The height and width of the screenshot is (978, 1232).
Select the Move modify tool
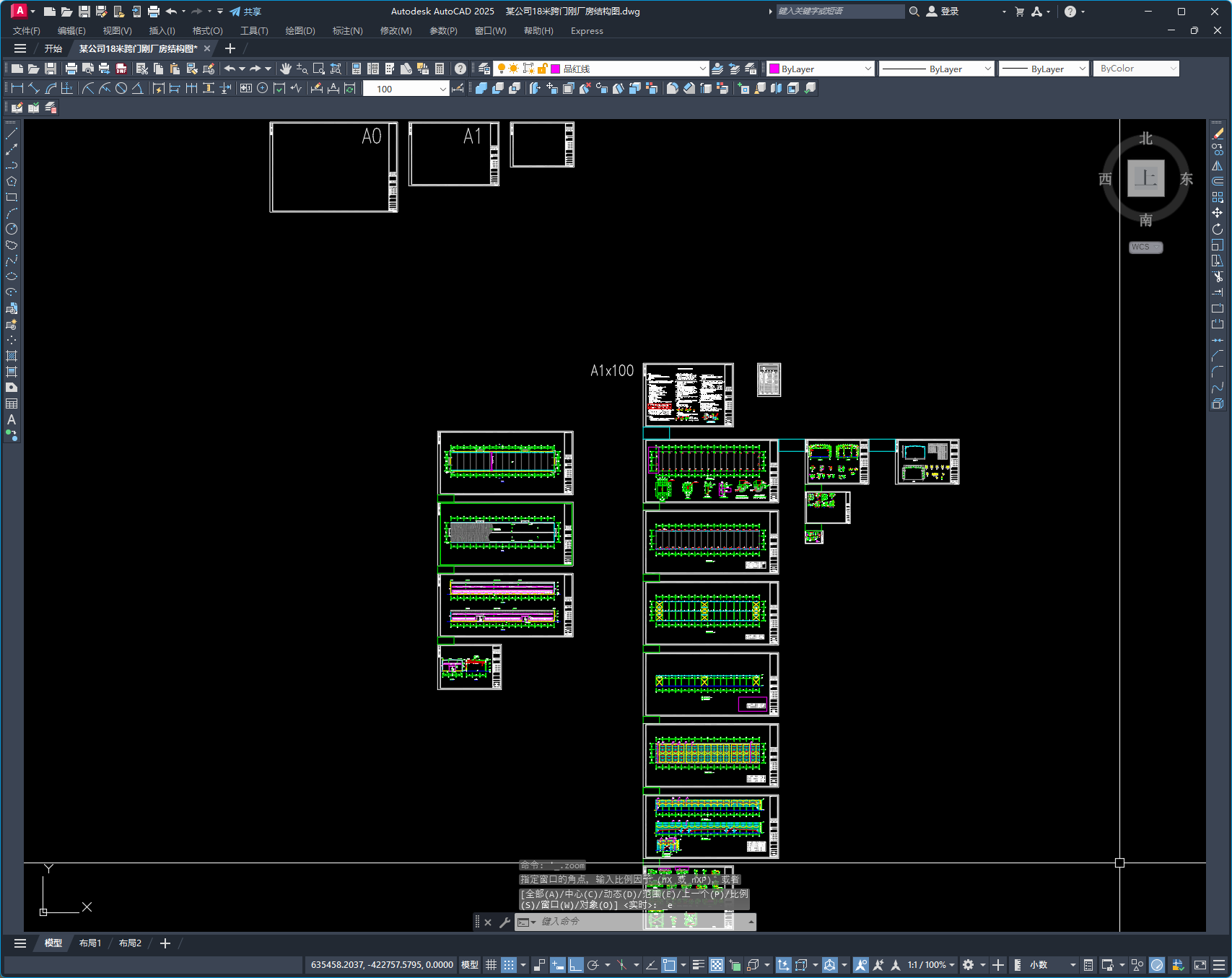[x=1218, y=213]
